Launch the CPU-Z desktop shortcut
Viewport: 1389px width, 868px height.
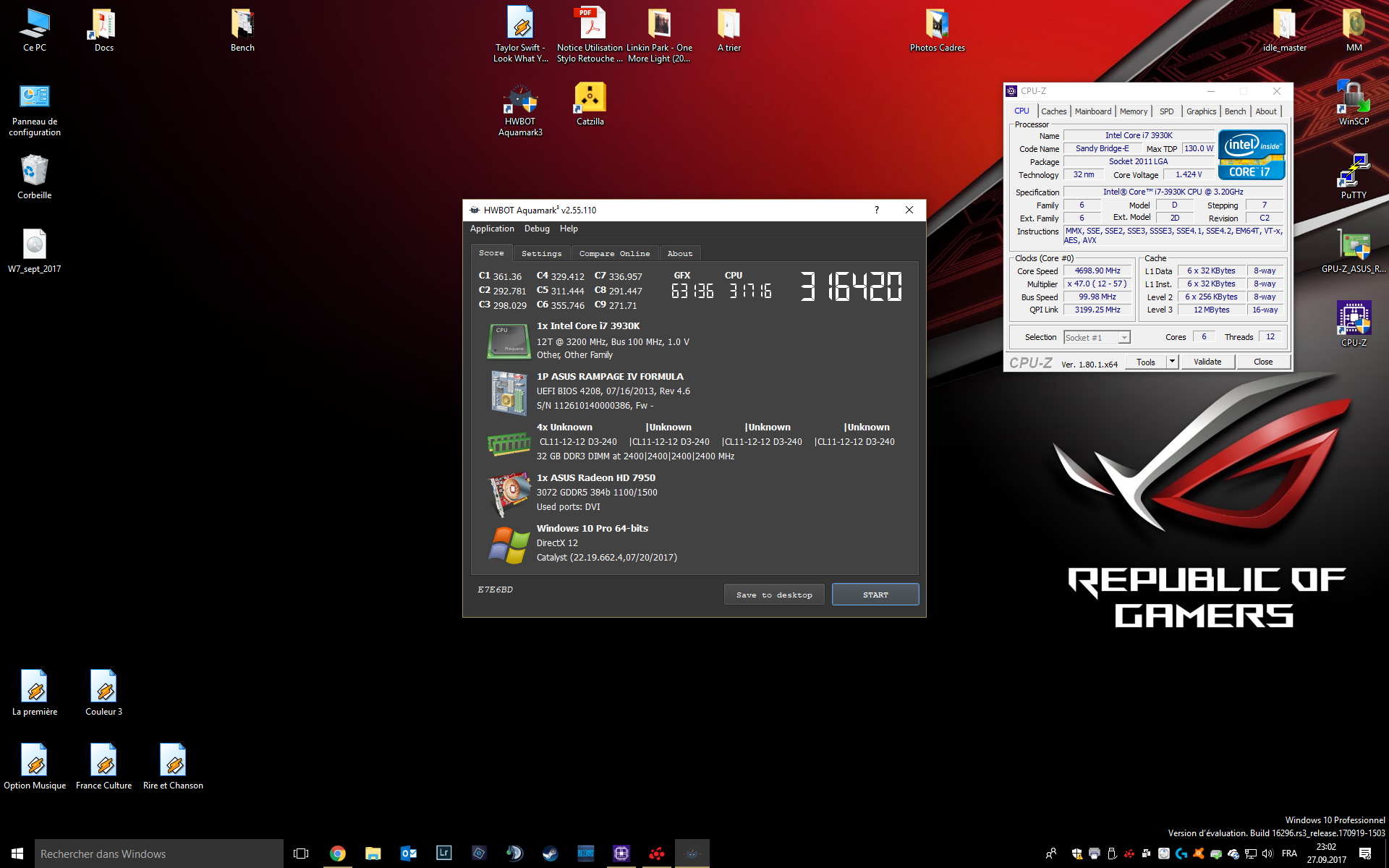pos(1354,325)
